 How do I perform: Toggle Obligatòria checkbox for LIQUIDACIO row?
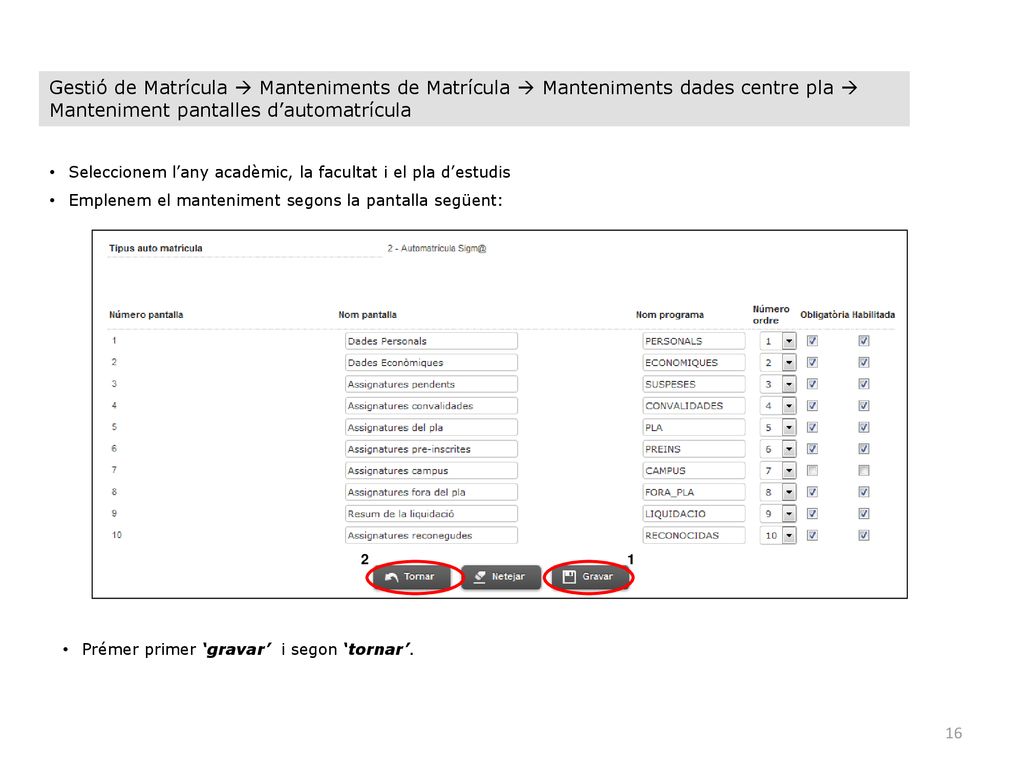[x=812, y=513]
